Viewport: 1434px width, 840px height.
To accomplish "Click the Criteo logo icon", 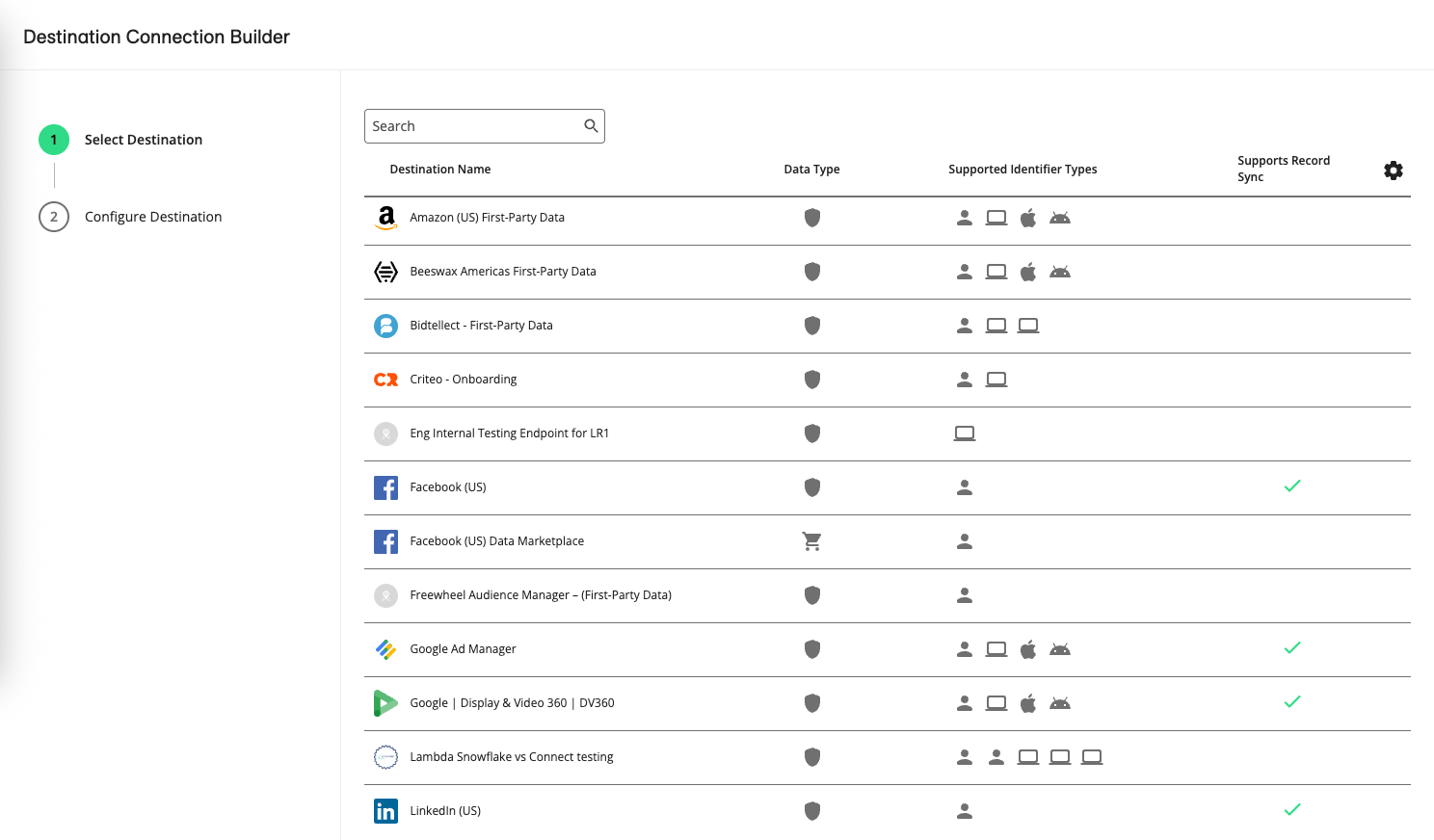I will 385,380.
